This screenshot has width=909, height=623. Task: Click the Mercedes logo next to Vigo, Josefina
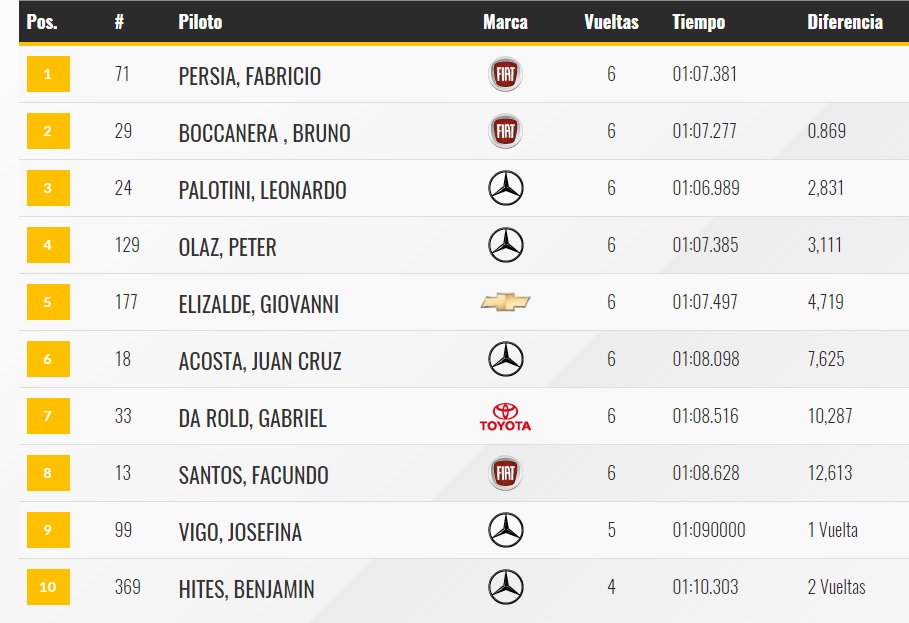(x=506, y=530)
